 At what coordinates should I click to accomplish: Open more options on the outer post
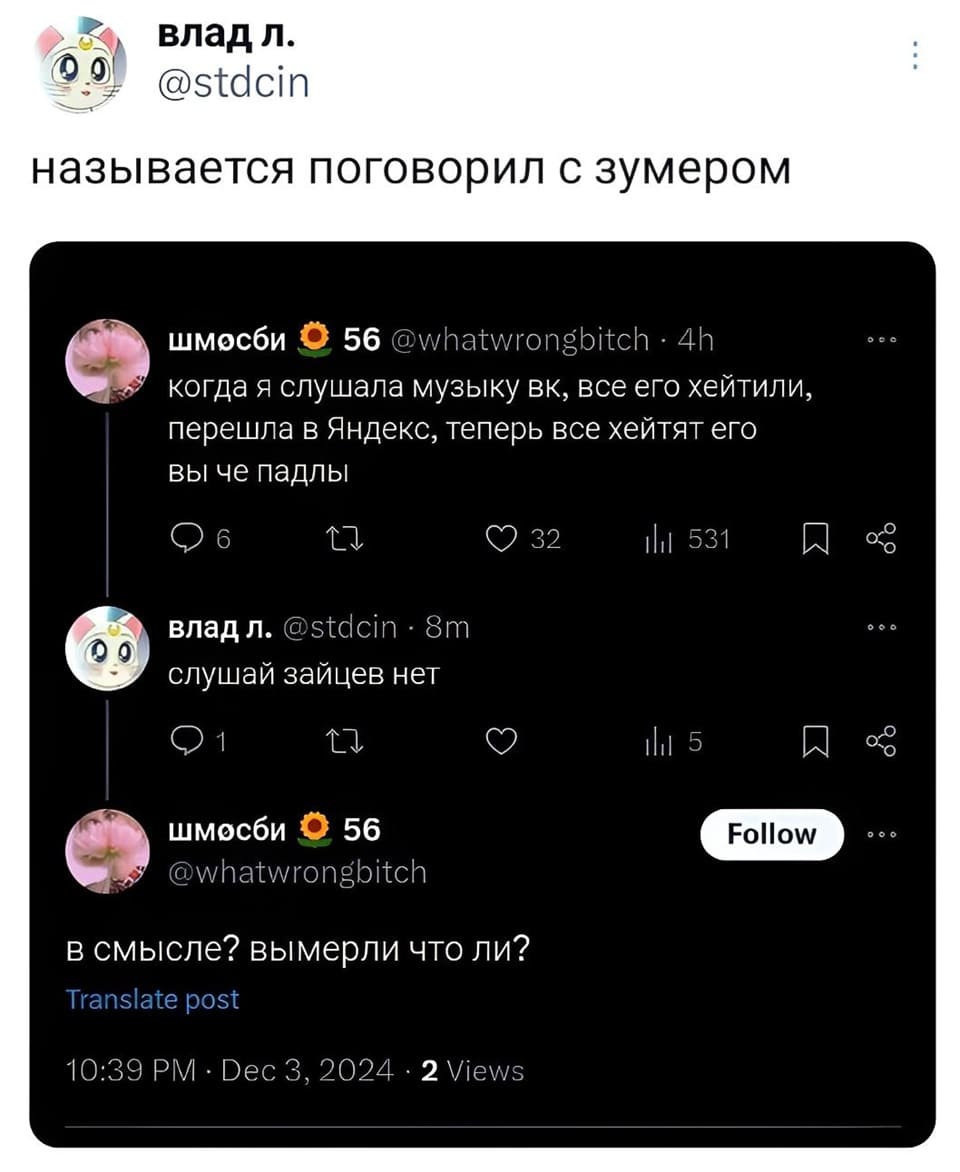pyautogui.click(x=915, y=54)
